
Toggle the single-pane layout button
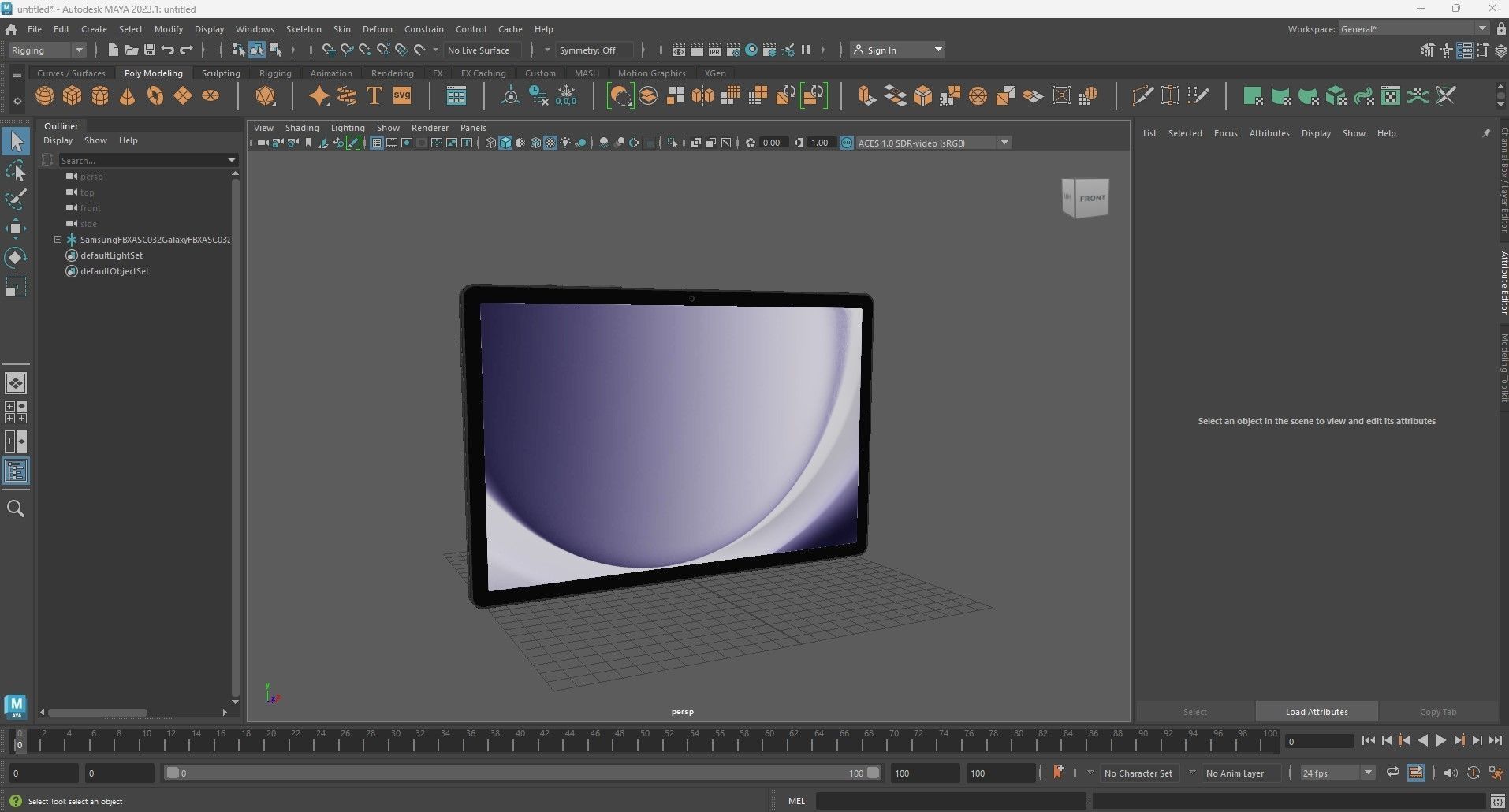coord(16,383)
